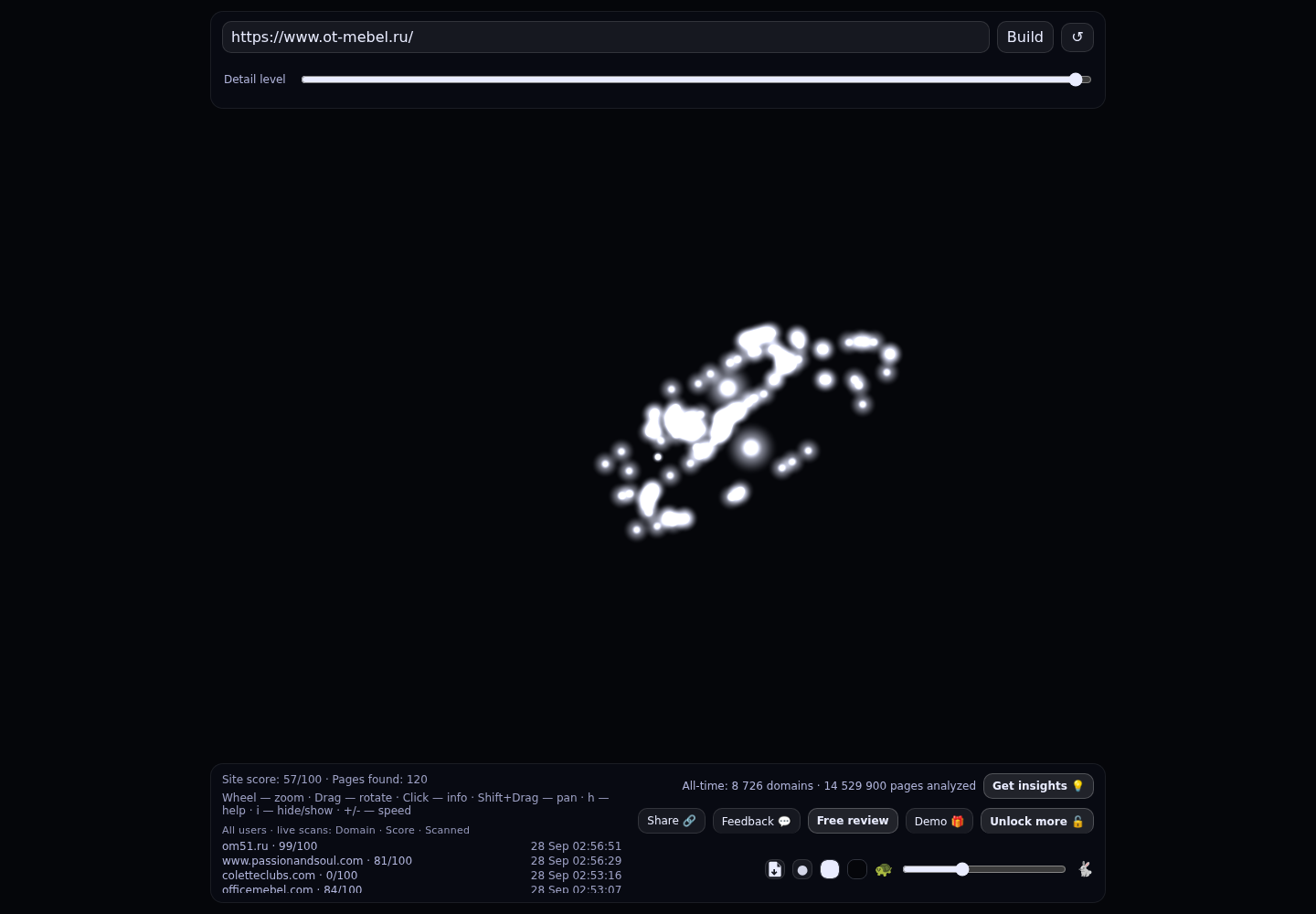Open the Feedback button
1316x914 pixels.
[x=757, y=821]
